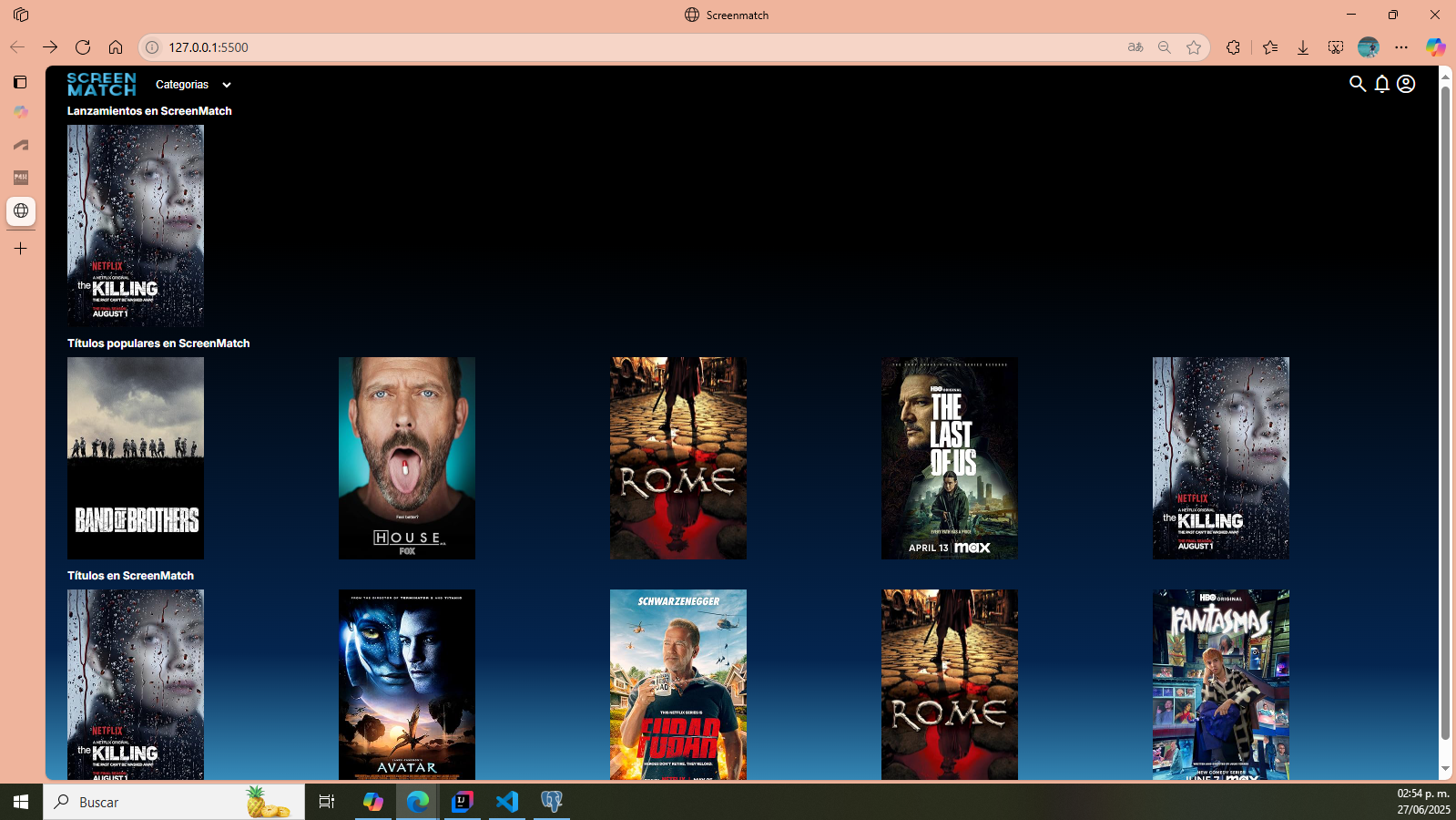Open the notifications bell icon
The height and width of the screenshot is (820, 1456).
tap(1381, 84)
